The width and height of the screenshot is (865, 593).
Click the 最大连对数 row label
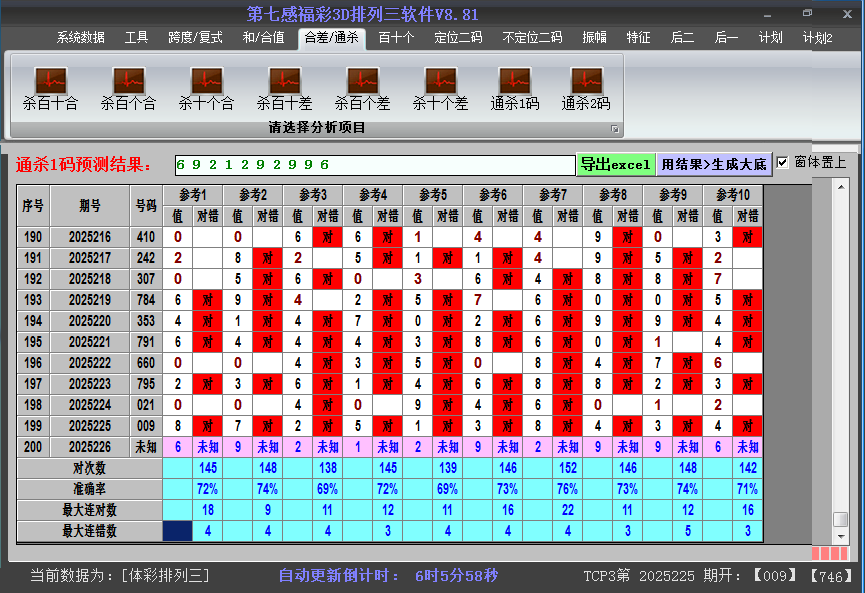click(x=89, y=510)
